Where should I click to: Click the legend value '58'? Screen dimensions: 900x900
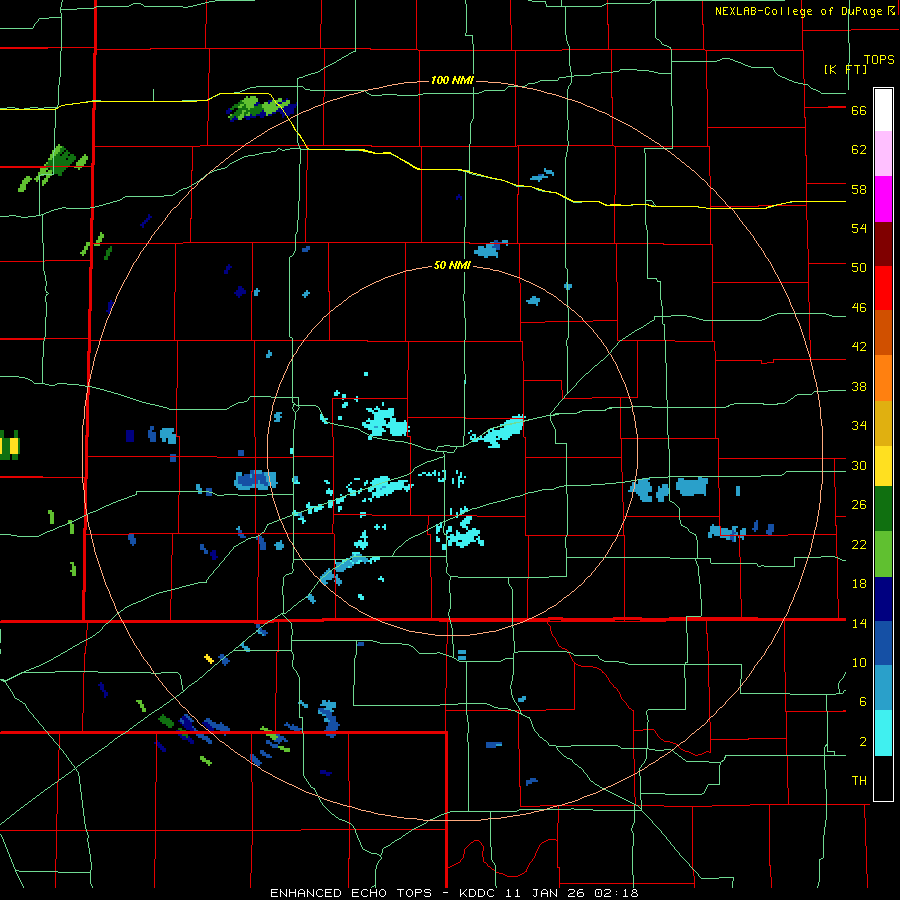(859, 189)
